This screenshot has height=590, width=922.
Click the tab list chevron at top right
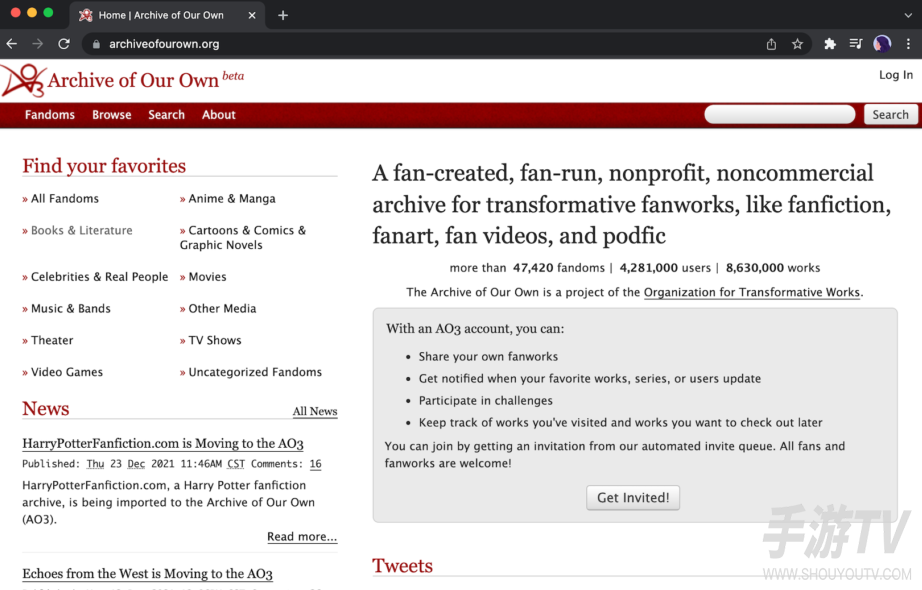[x=908, y=16]
